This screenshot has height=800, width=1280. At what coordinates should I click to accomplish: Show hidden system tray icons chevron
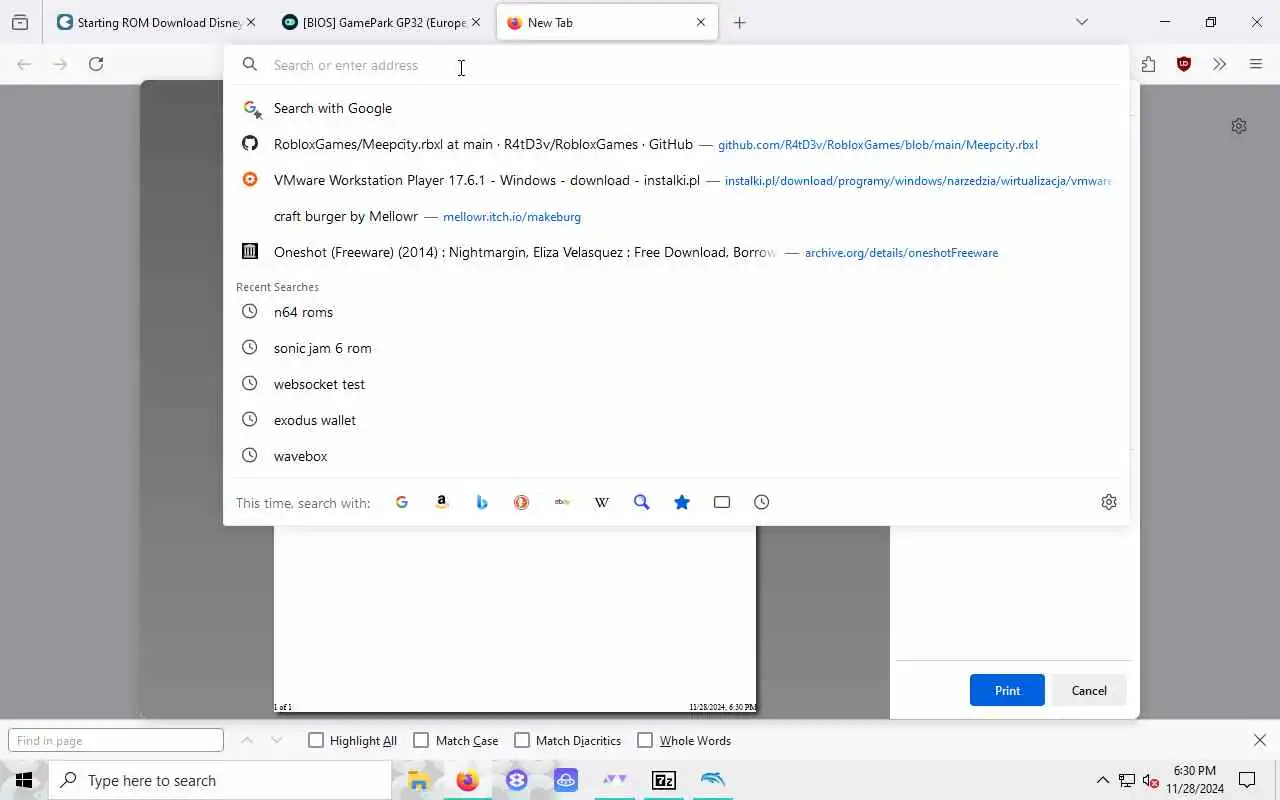1103,780
